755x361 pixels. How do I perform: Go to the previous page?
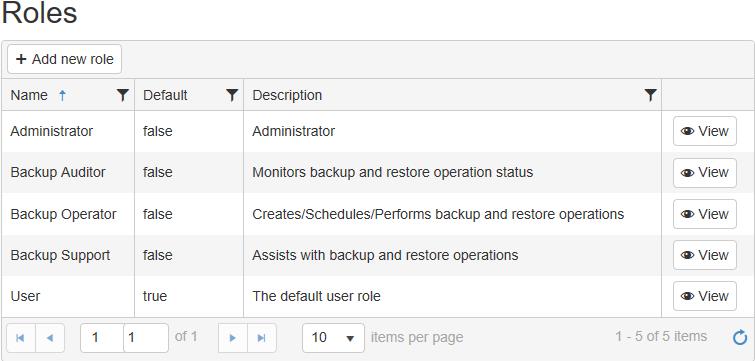pos(50,338)
